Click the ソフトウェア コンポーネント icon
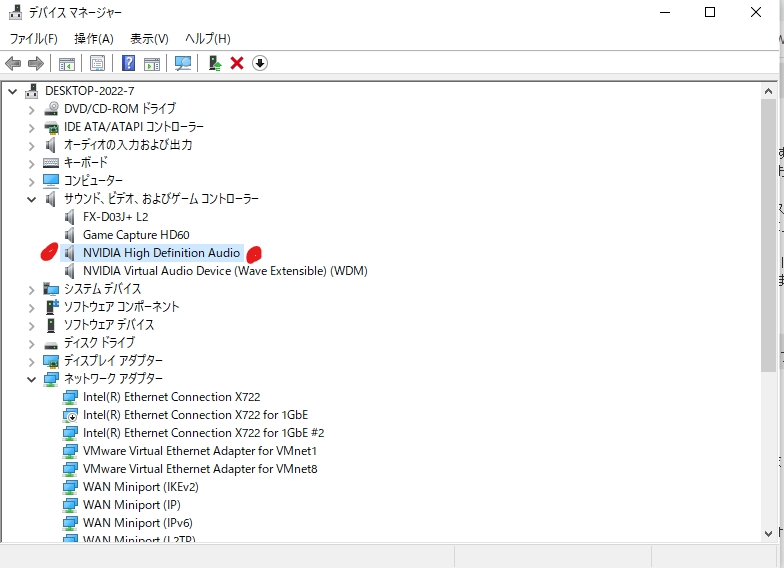The image size is (784, 568). (52, 306)
